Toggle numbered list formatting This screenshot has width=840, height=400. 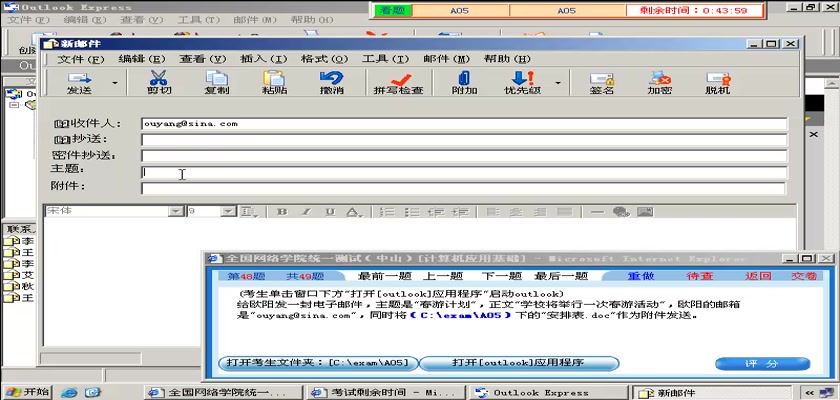387,212
